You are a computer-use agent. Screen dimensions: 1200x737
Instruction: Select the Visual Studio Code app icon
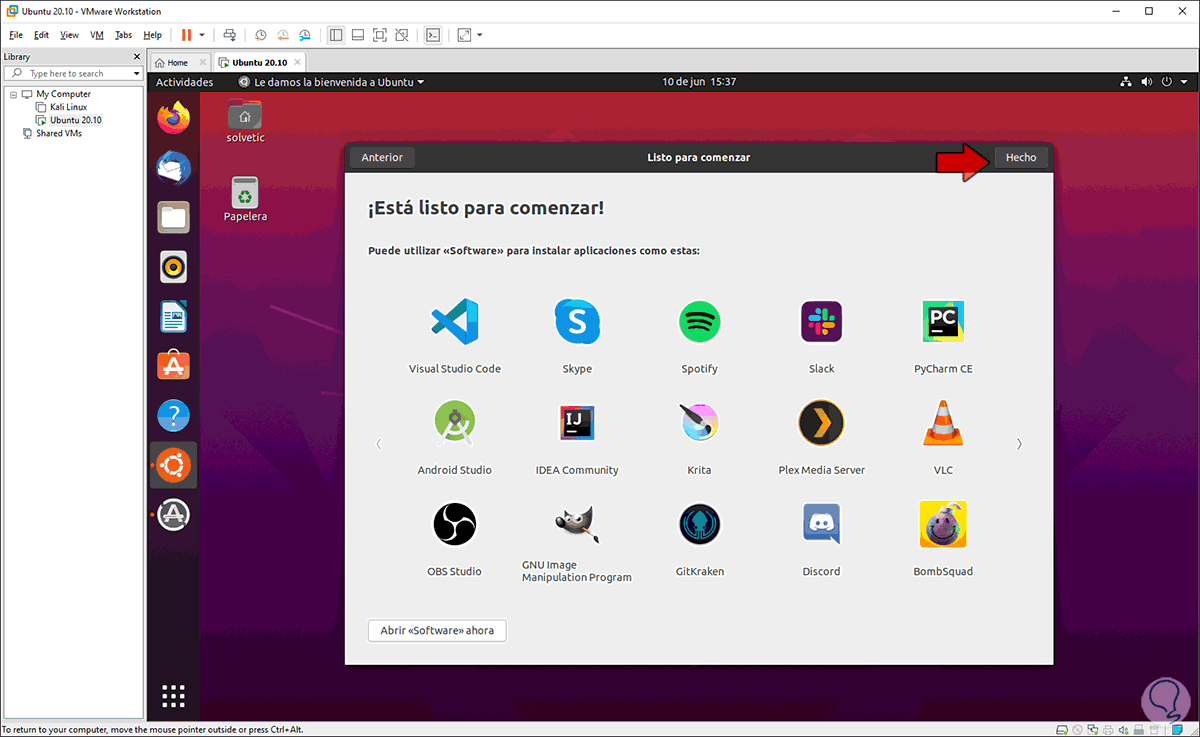click(455, 322)
